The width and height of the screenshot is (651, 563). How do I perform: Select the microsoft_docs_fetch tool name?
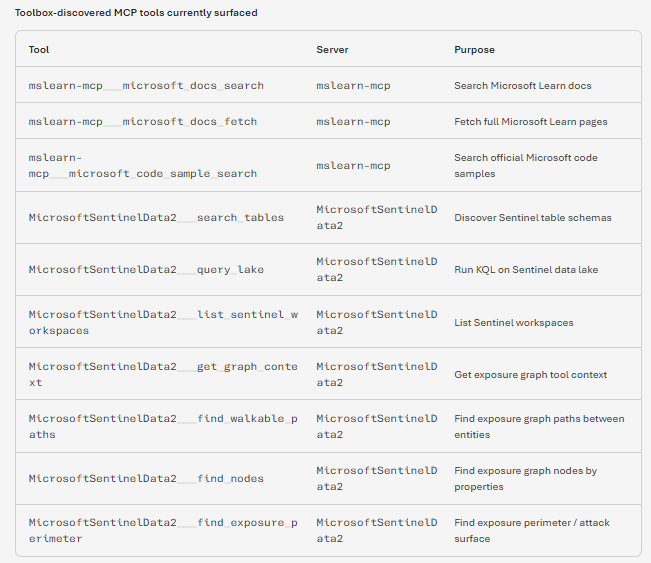coord(143,122)
